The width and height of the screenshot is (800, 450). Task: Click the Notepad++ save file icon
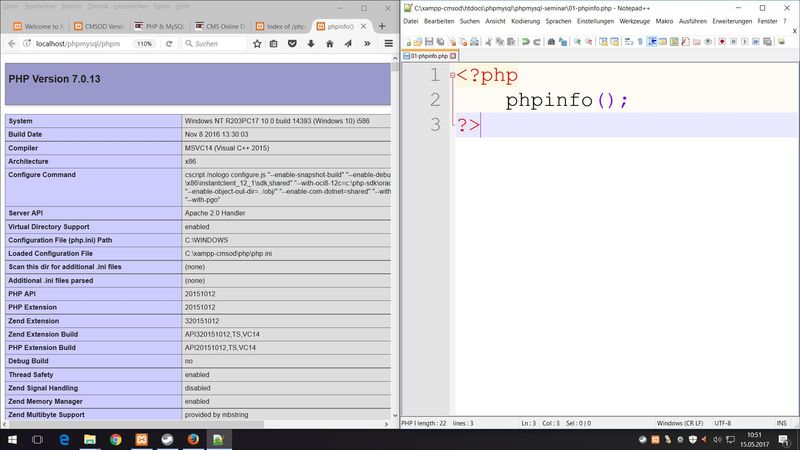(428, 41)
